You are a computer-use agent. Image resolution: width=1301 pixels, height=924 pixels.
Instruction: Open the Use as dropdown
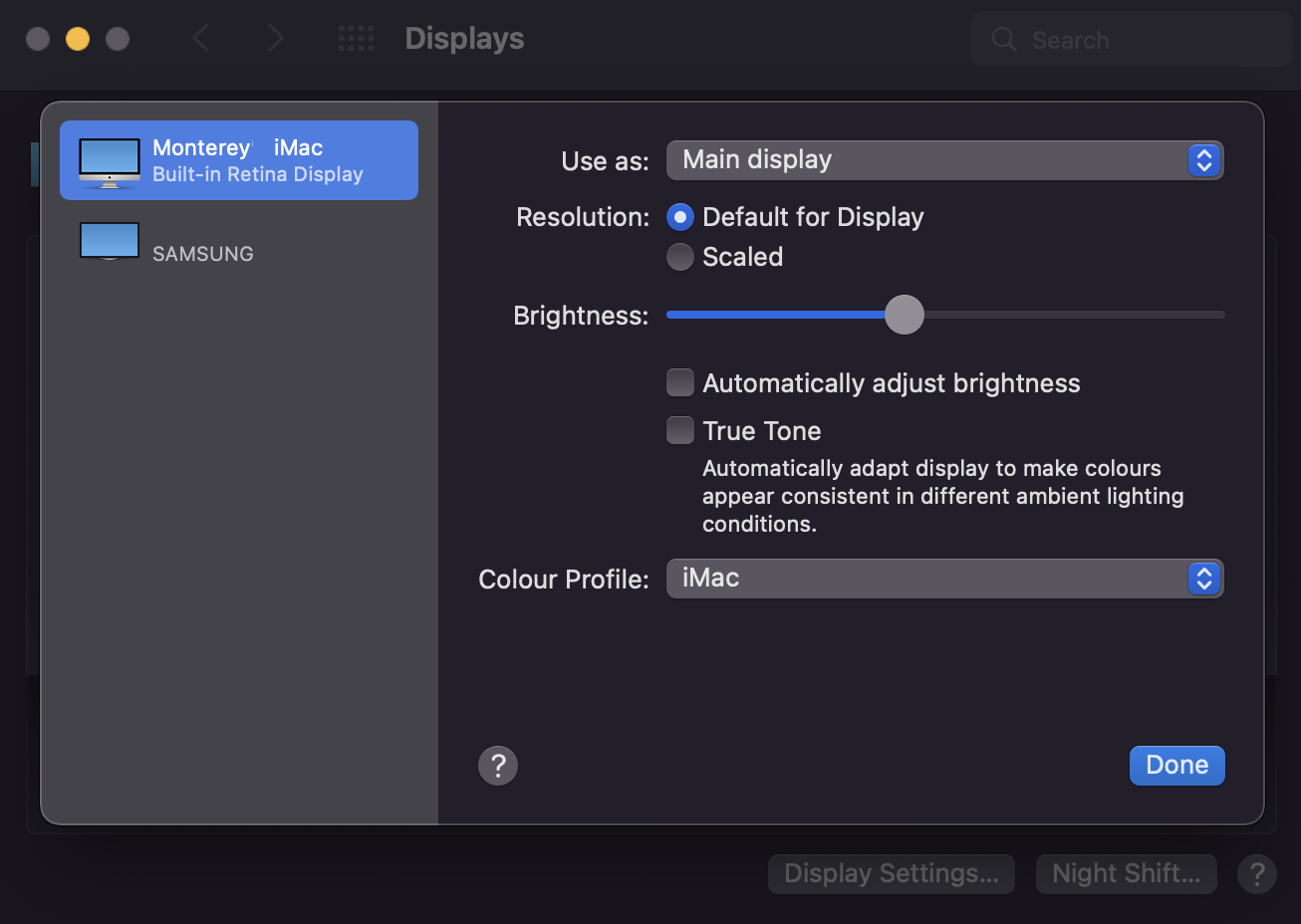pyautogui.click(x=944, y=160)
